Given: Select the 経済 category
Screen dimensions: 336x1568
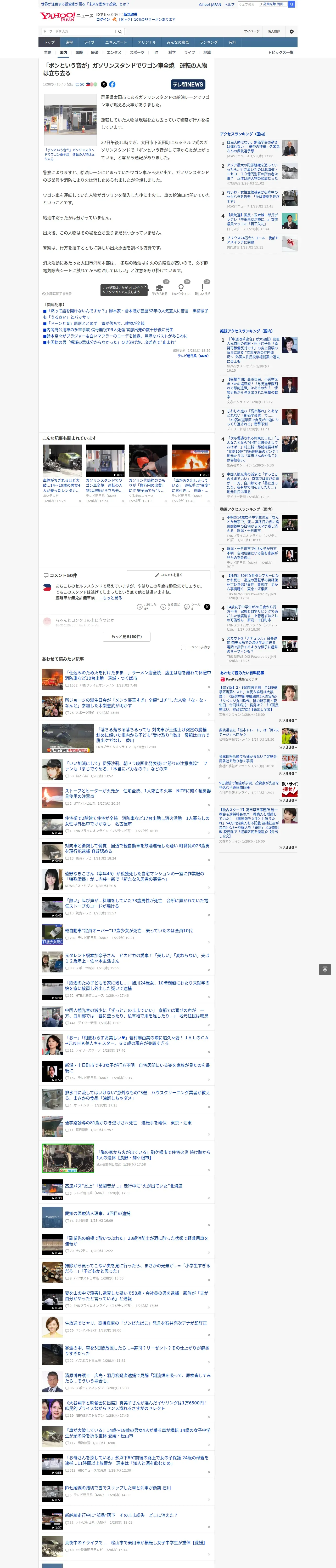Looking at the screenshot, I should (x=94, y=52).
